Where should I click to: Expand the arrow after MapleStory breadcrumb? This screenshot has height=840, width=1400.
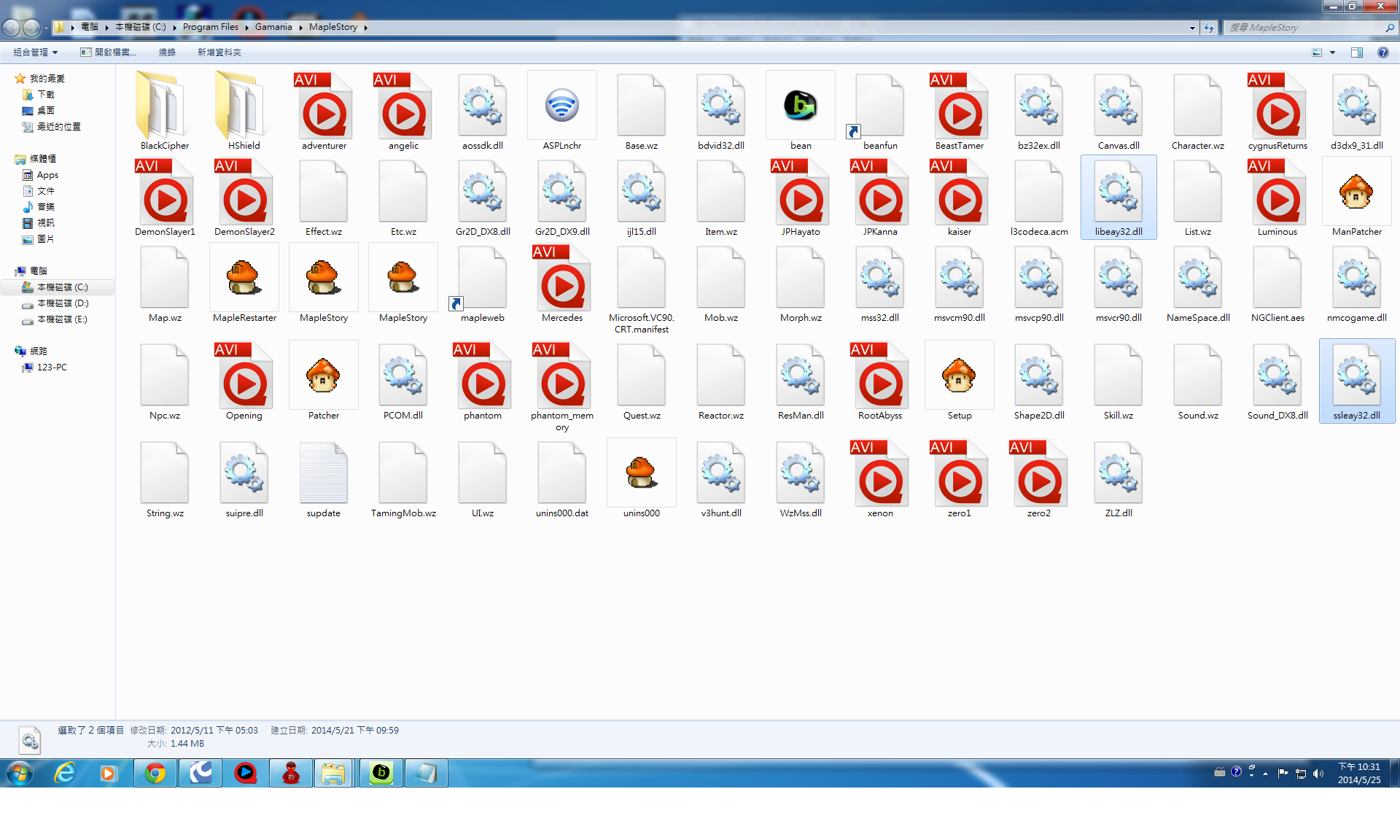click(365, 27)
